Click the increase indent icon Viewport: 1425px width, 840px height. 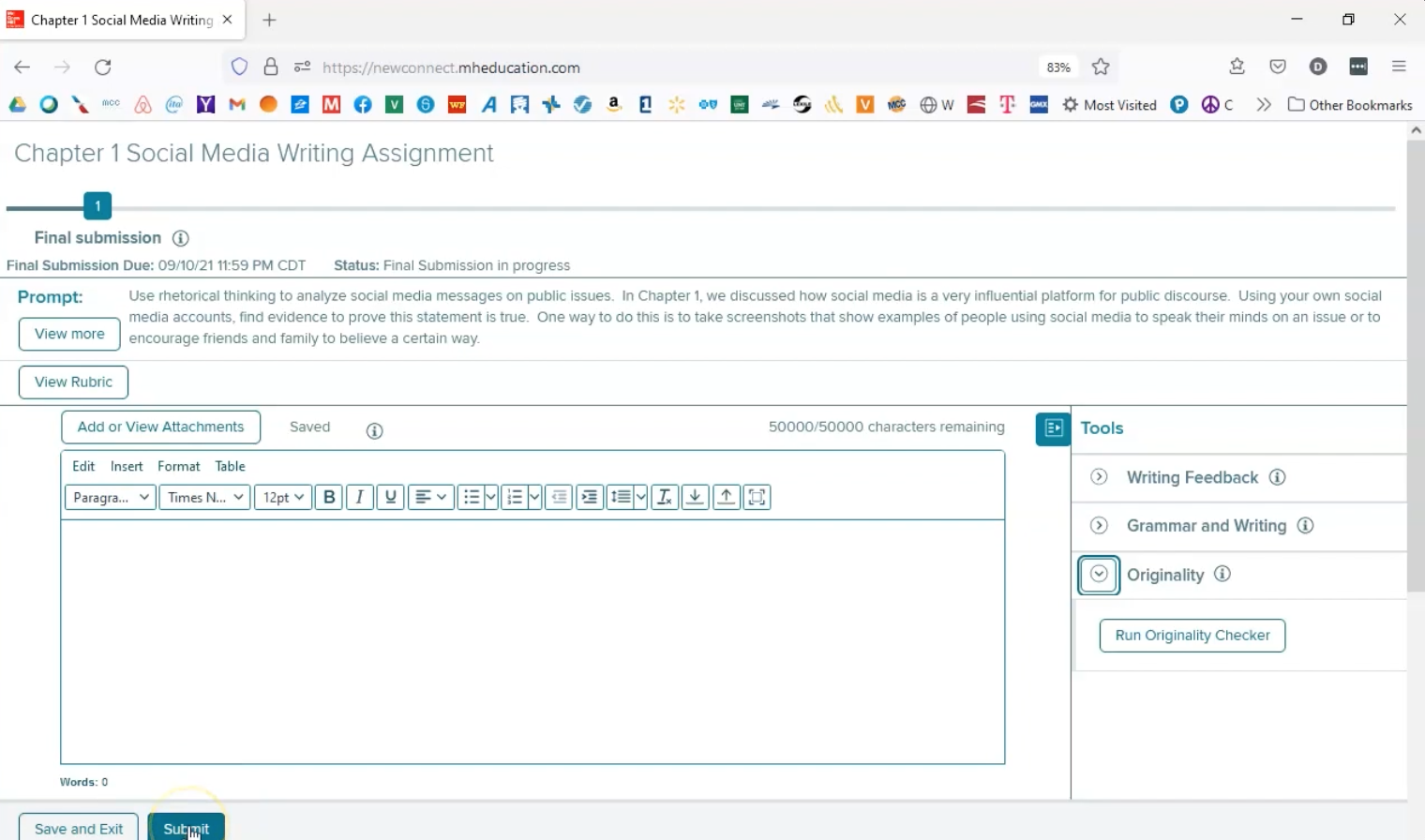click(590, 497)
